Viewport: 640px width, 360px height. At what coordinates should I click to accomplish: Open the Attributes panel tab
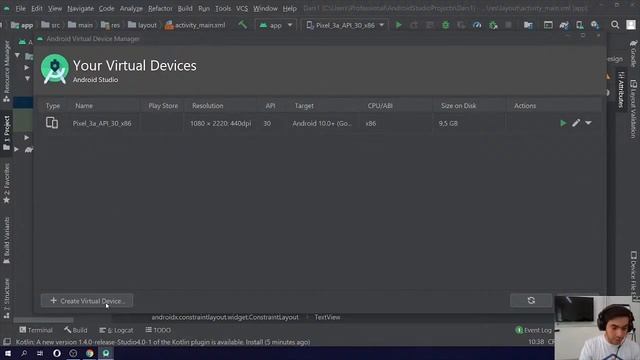pyautogui.click(x=621, y=90)
